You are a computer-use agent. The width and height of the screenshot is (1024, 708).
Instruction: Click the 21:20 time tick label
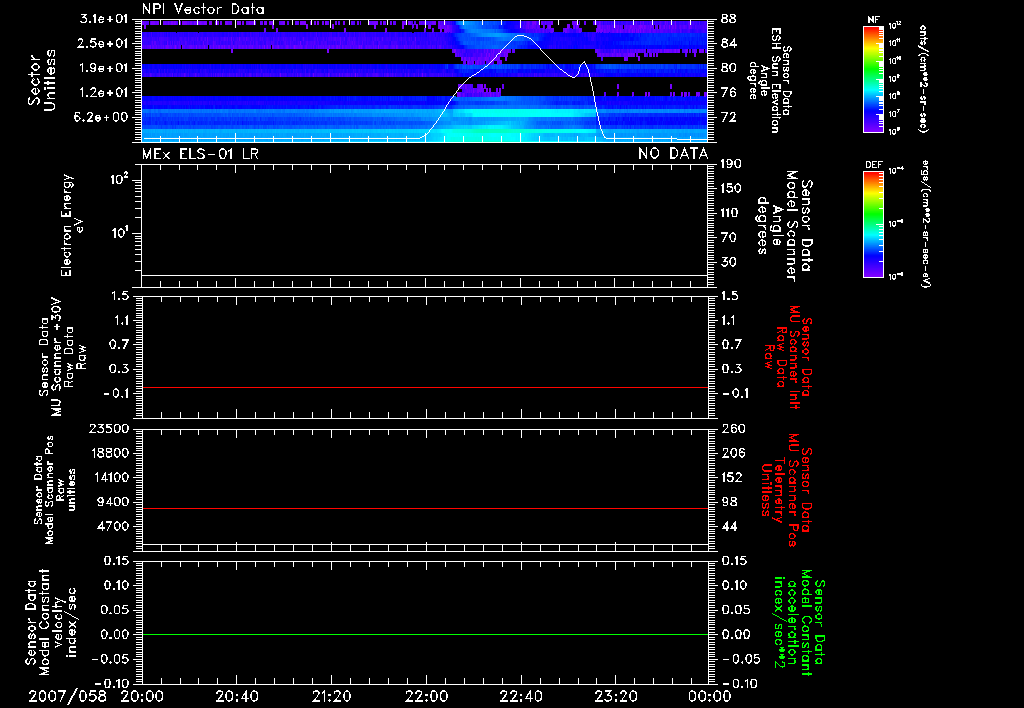[331, 696]
